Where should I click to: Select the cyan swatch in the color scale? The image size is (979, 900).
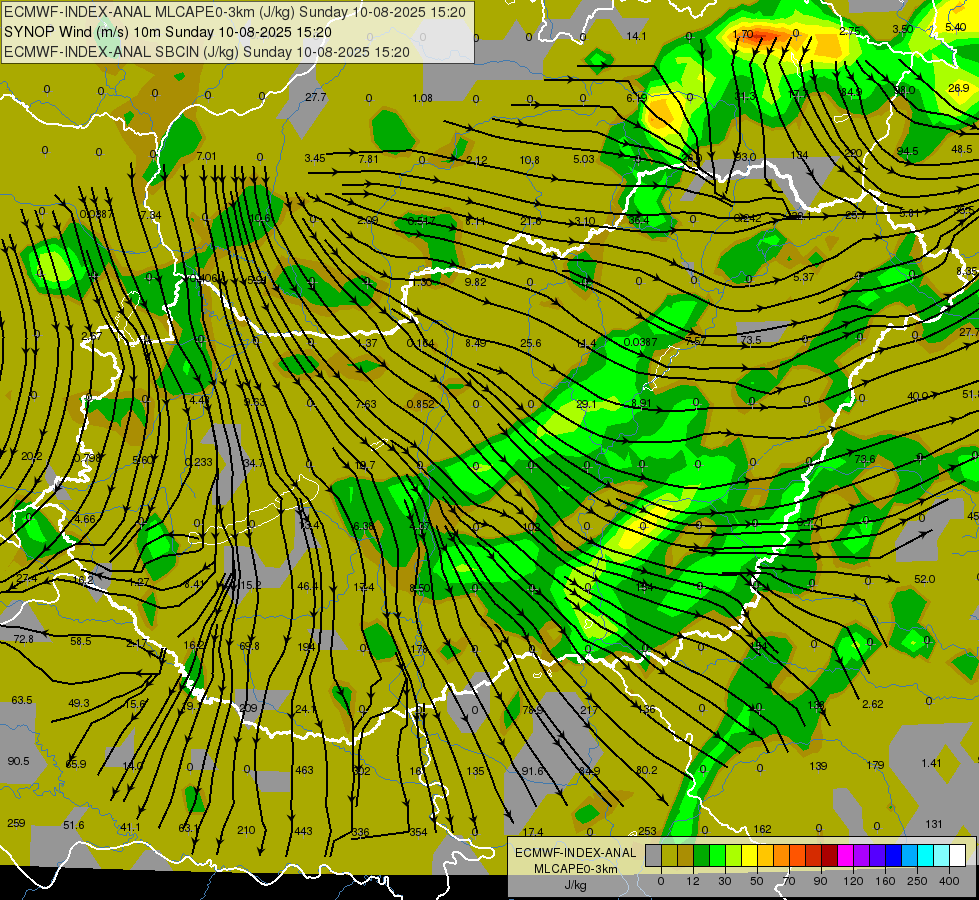(926, 855)
